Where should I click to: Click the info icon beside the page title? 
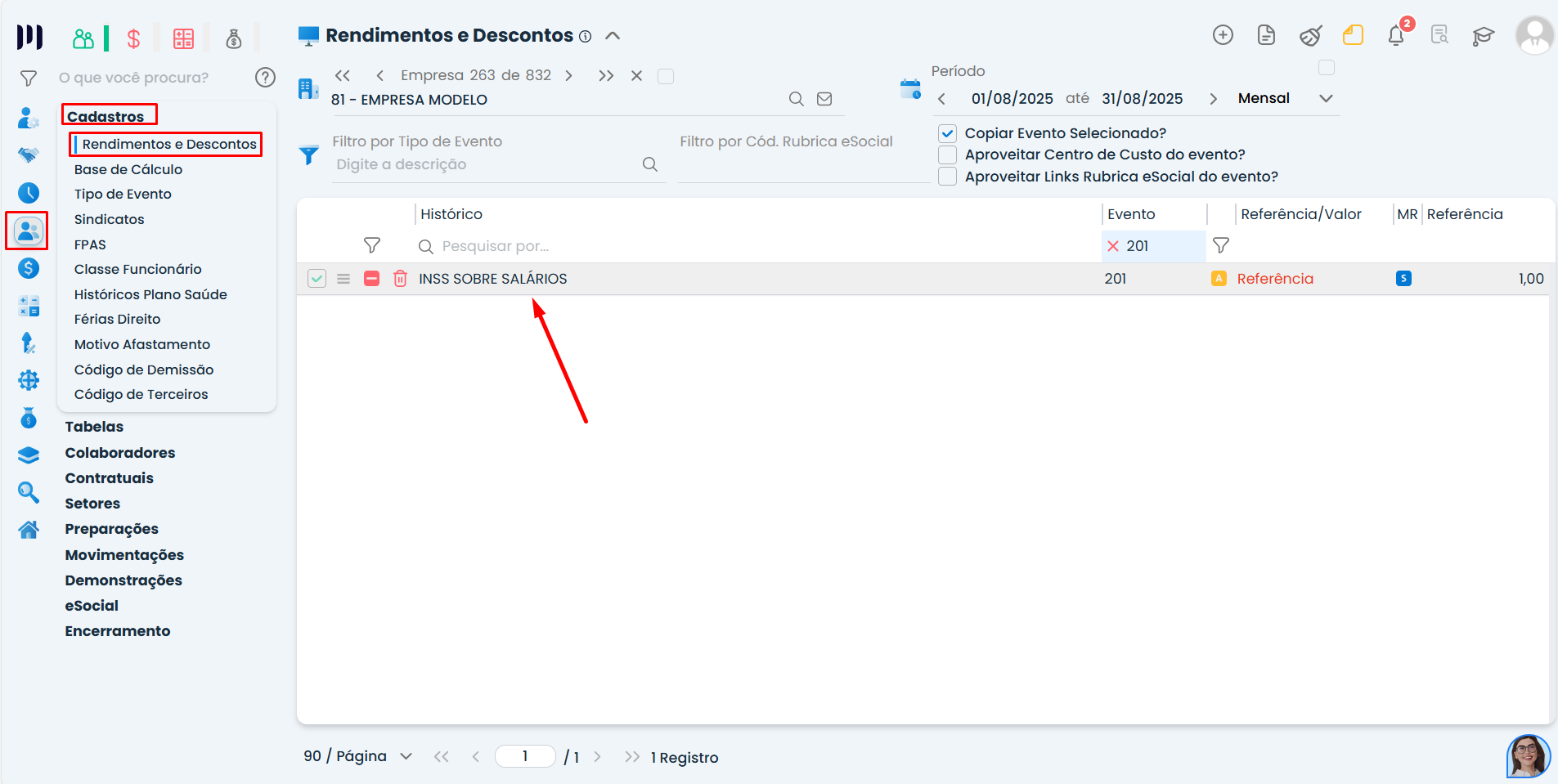pyautogui.click(x=585, y=36)
